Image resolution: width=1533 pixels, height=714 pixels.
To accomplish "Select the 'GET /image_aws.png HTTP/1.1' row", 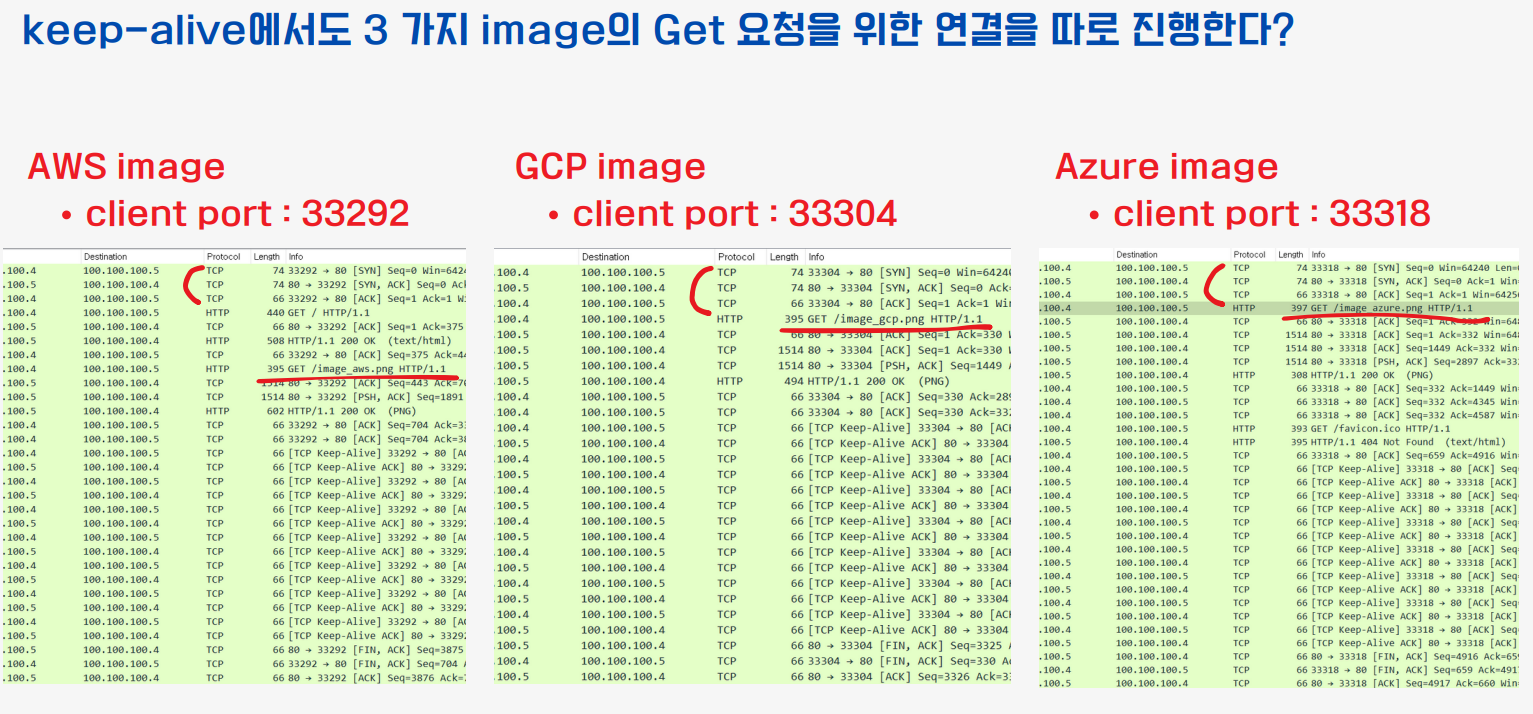I will point(234,369).
